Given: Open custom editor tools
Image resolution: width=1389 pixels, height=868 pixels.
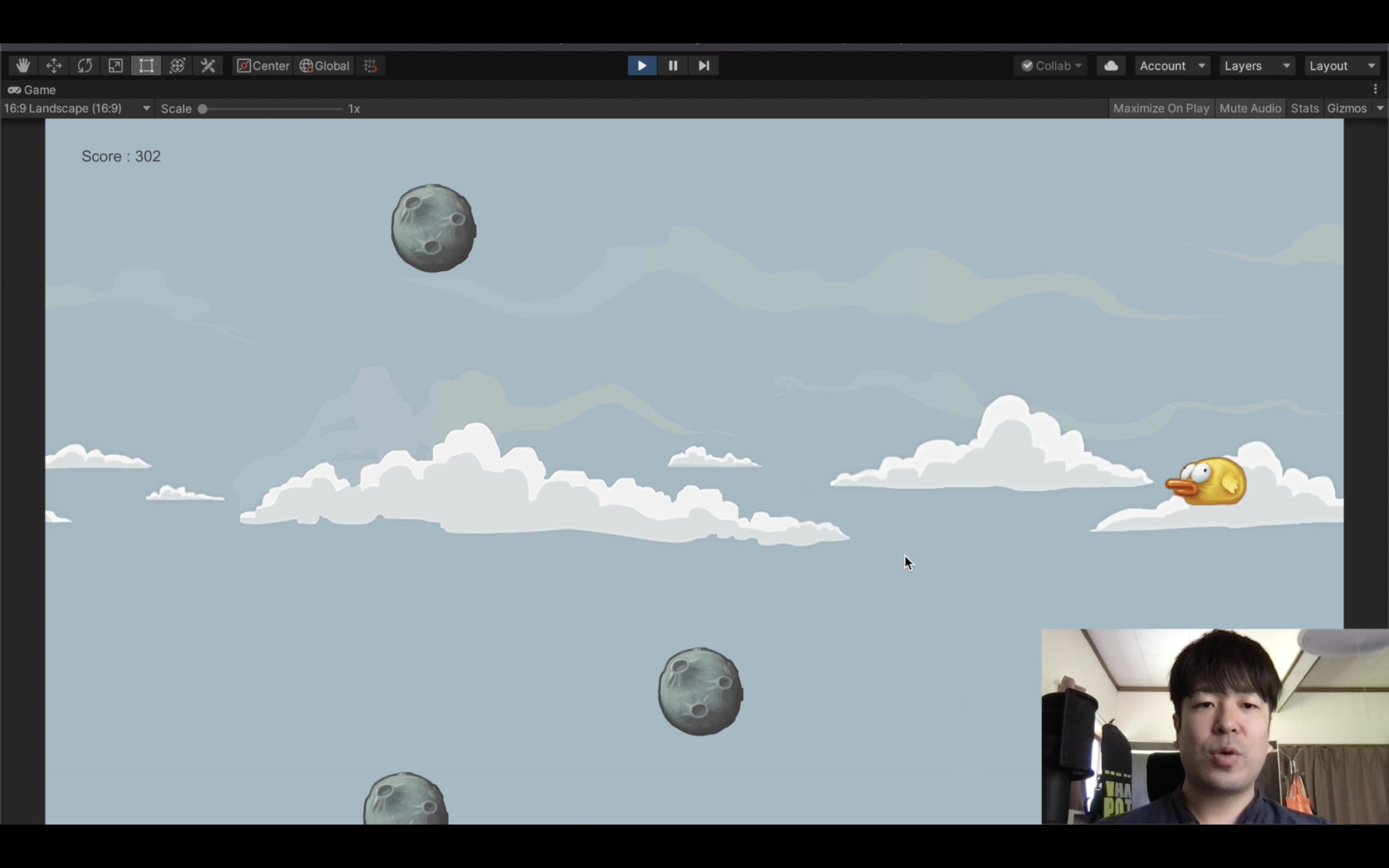Looking at the screenshot, I should click(x=208, y=66).
